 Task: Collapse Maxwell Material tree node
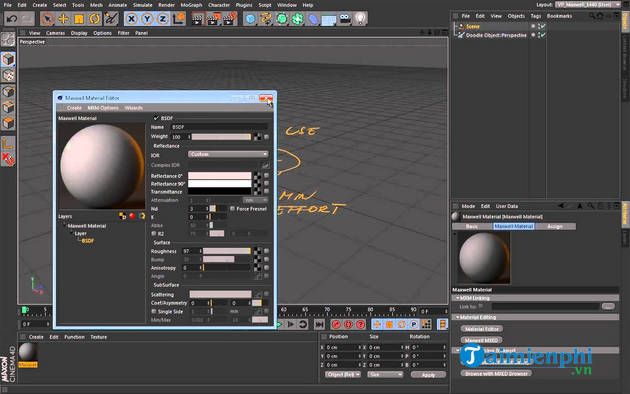pos(64,226)
